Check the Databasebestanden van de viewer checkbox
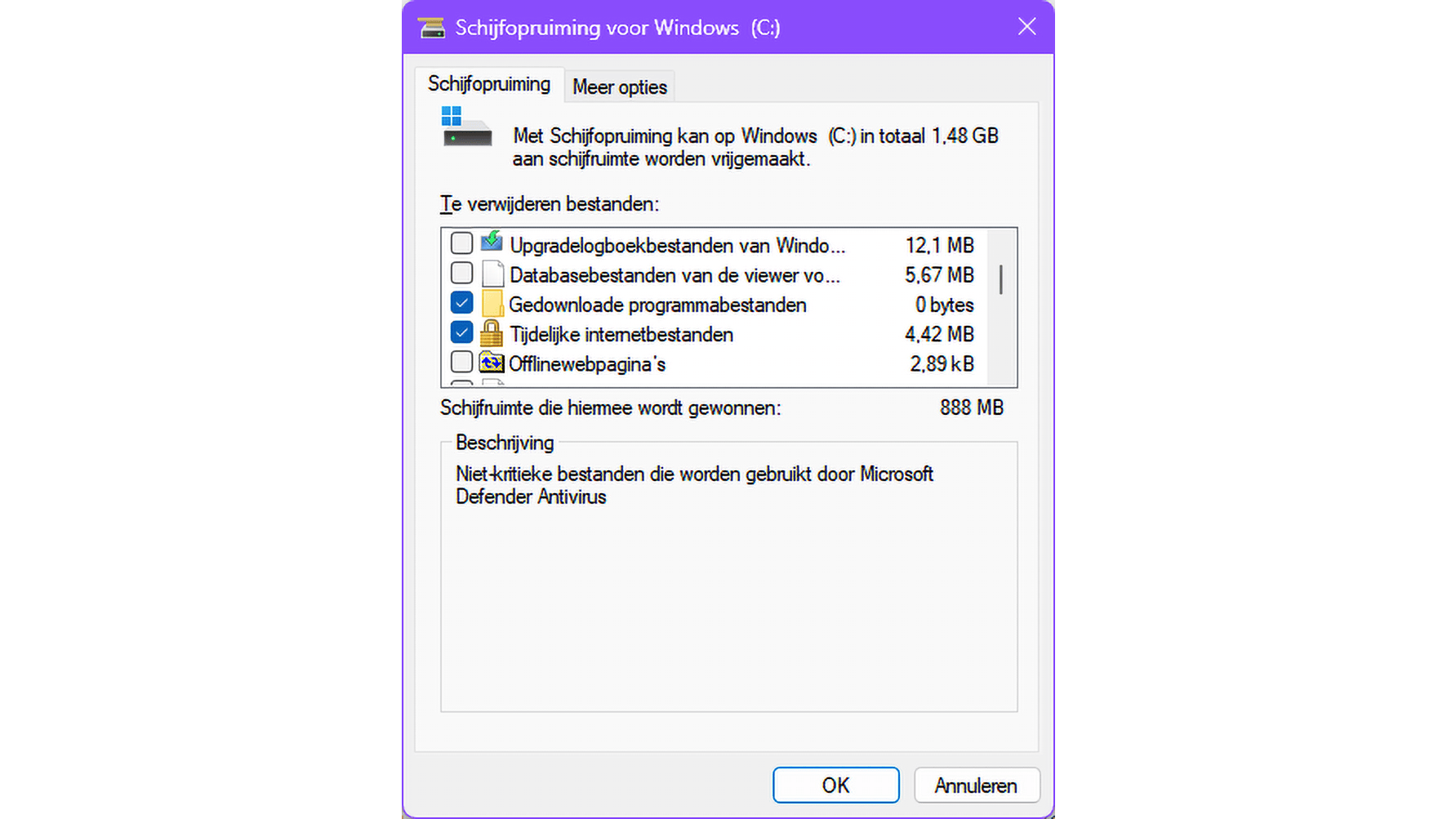This screenshot has height=819, width=1456. tap(461, 273)
